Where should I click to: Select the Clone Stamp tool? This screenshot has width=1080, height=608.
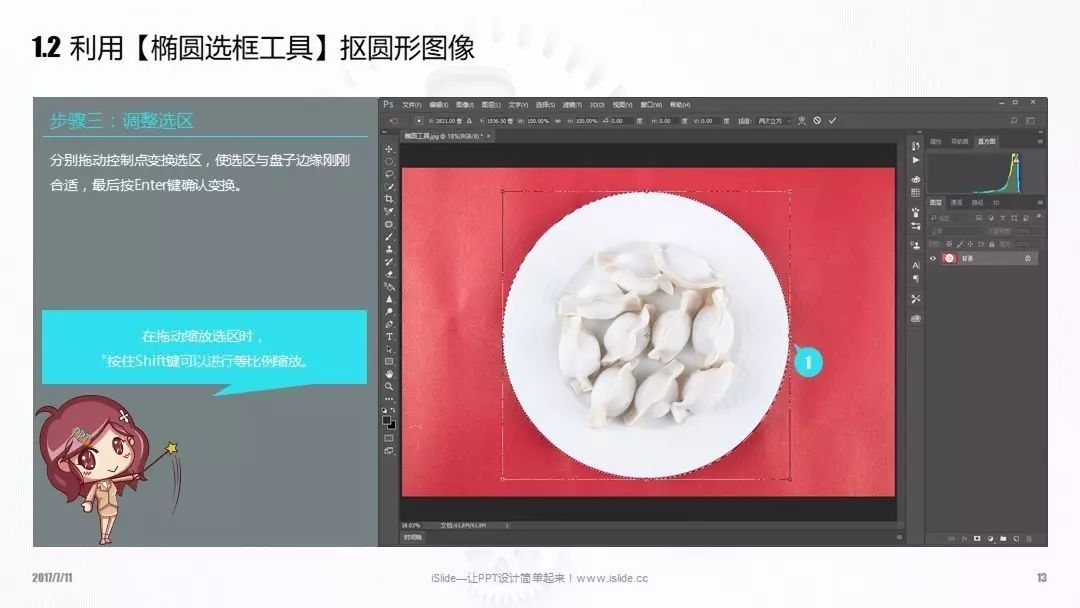coord(389,249)
